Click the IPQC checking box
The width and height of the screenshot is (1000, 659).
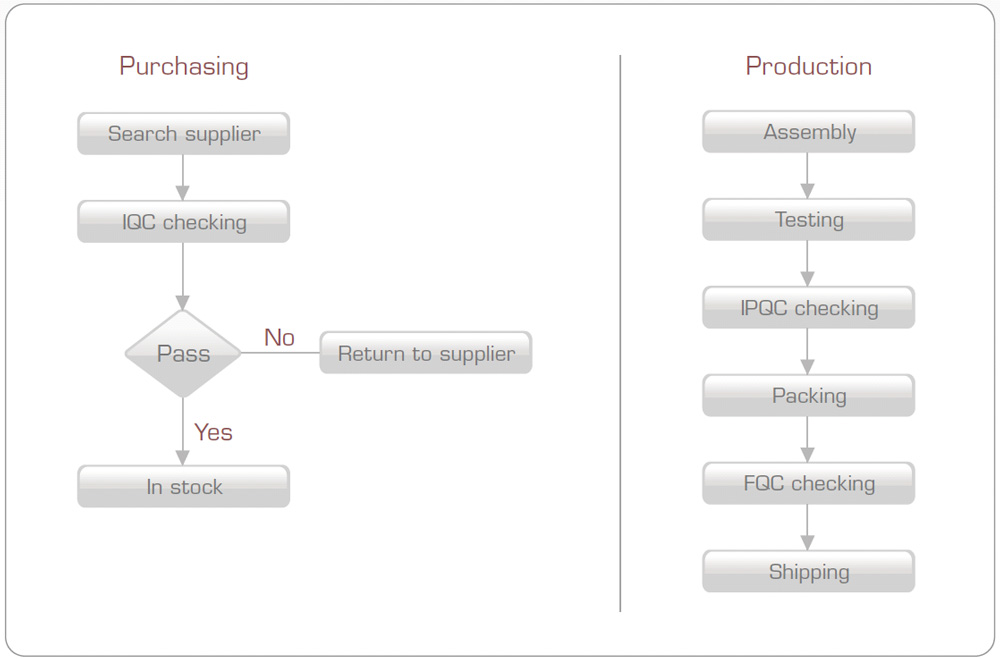coord(808,308)
